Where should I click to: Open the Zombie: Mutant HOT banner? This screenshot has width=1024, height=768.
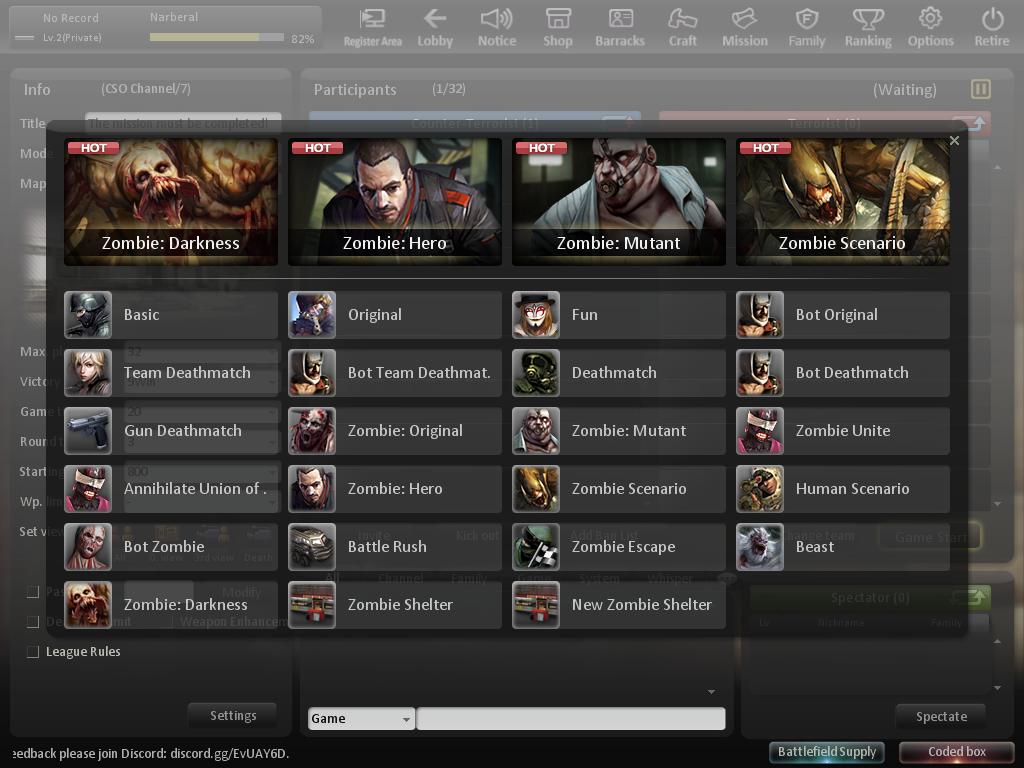619,202
